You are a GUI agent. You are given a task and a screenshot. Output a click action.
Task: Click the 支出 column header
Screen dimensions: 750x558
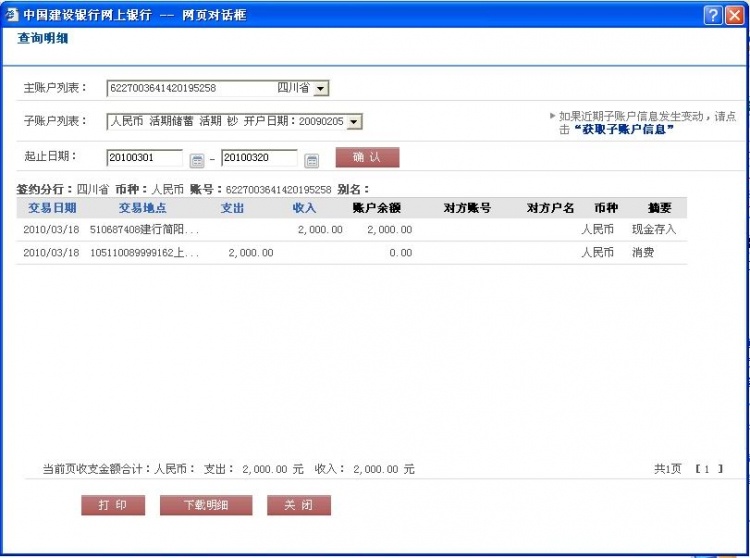pos(232,208)
